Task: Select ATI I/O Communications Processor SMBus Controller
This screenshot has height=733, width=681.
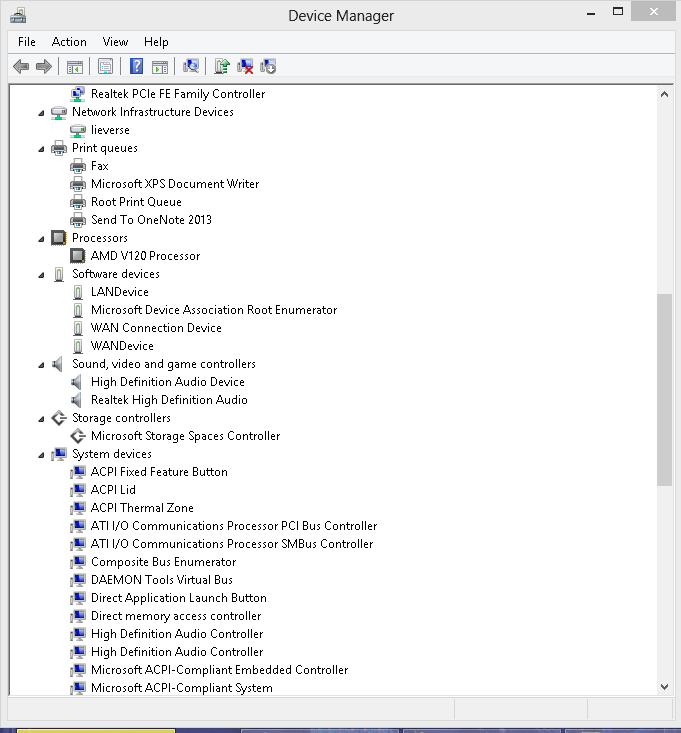Action: tap(232, 544)
